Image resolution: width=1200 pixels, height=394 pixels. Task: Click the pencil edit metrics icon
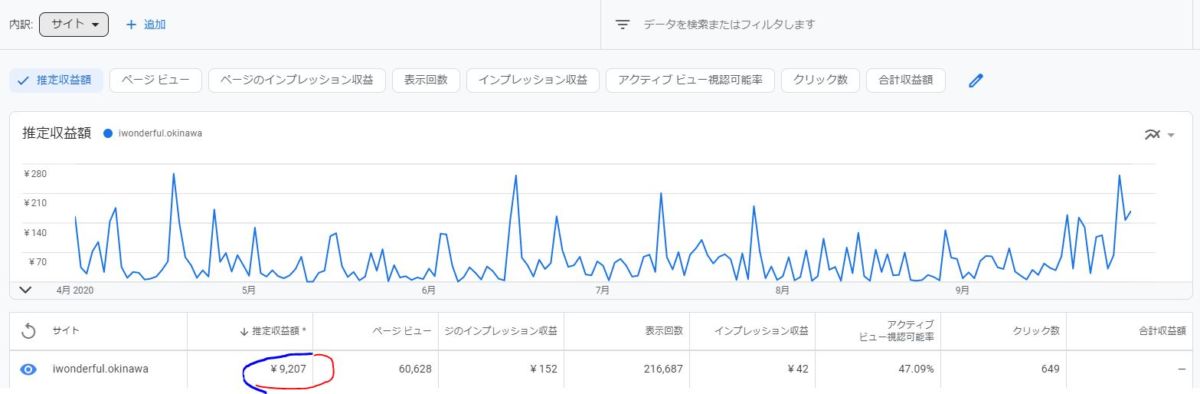pyautogui.click(x=977, y=81)
